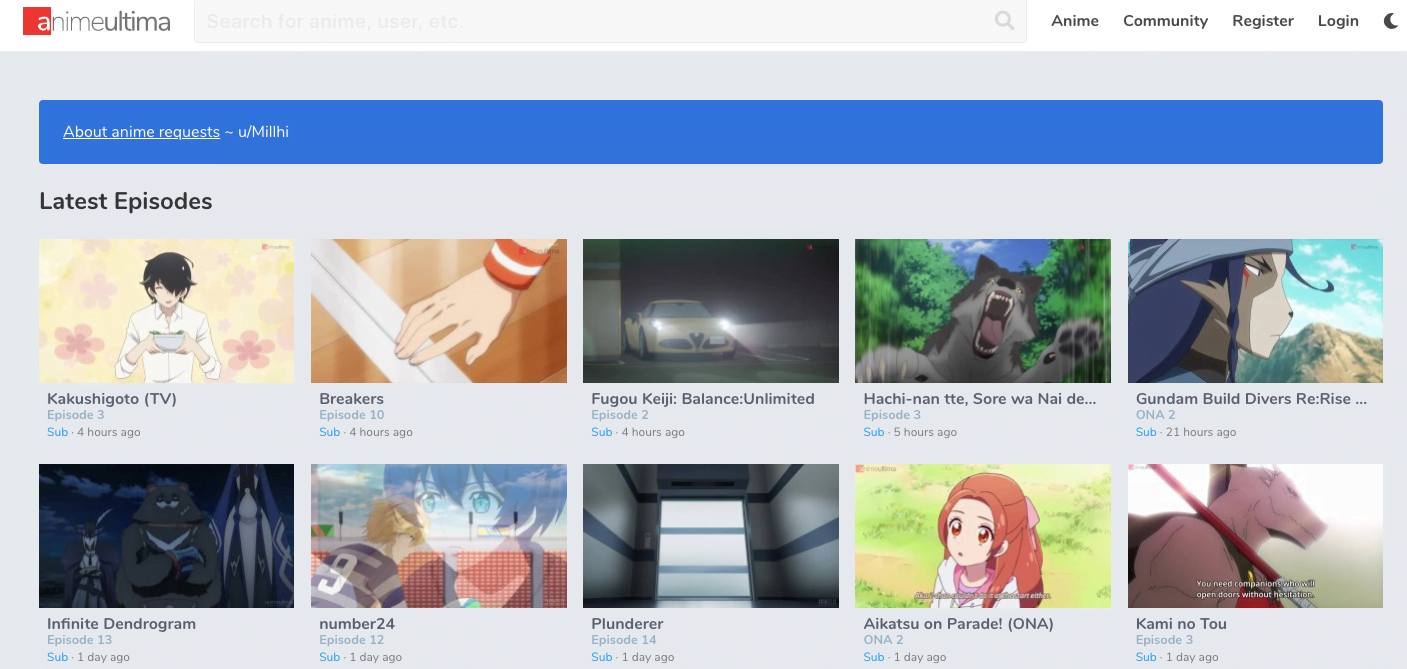The image size is (1407, 669).
Task: Click Sub label under Kakushigoto
Action: (57, 432)
